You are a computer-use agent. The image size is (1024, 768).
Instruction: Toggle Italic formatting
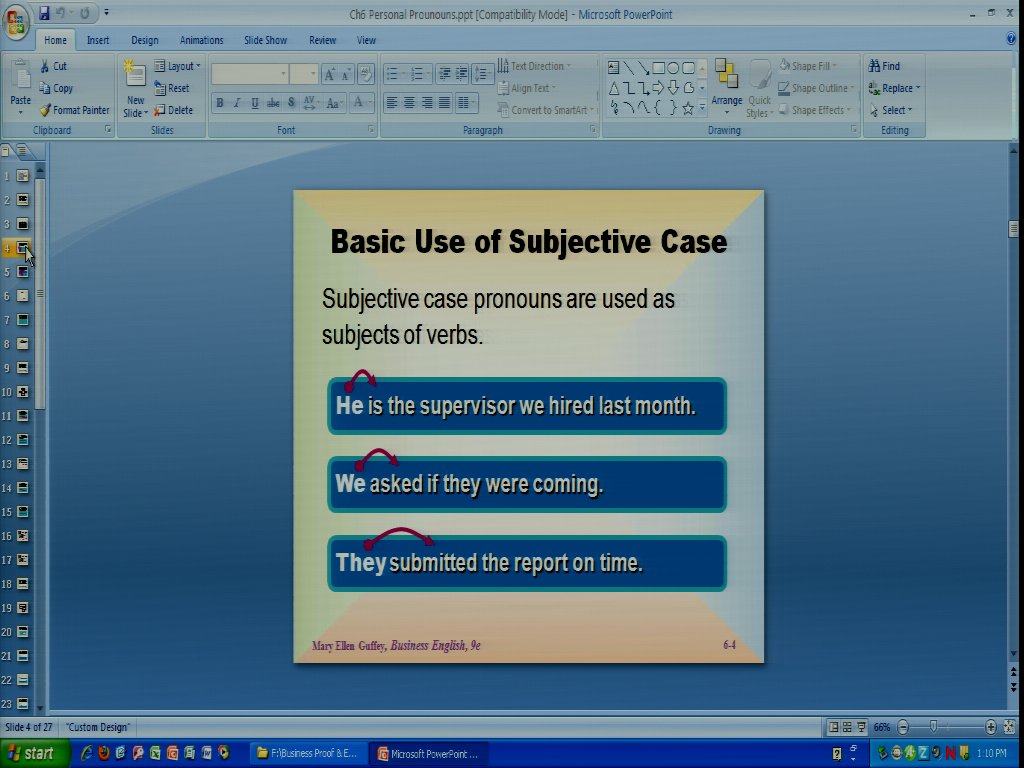[x=237, y=103]
